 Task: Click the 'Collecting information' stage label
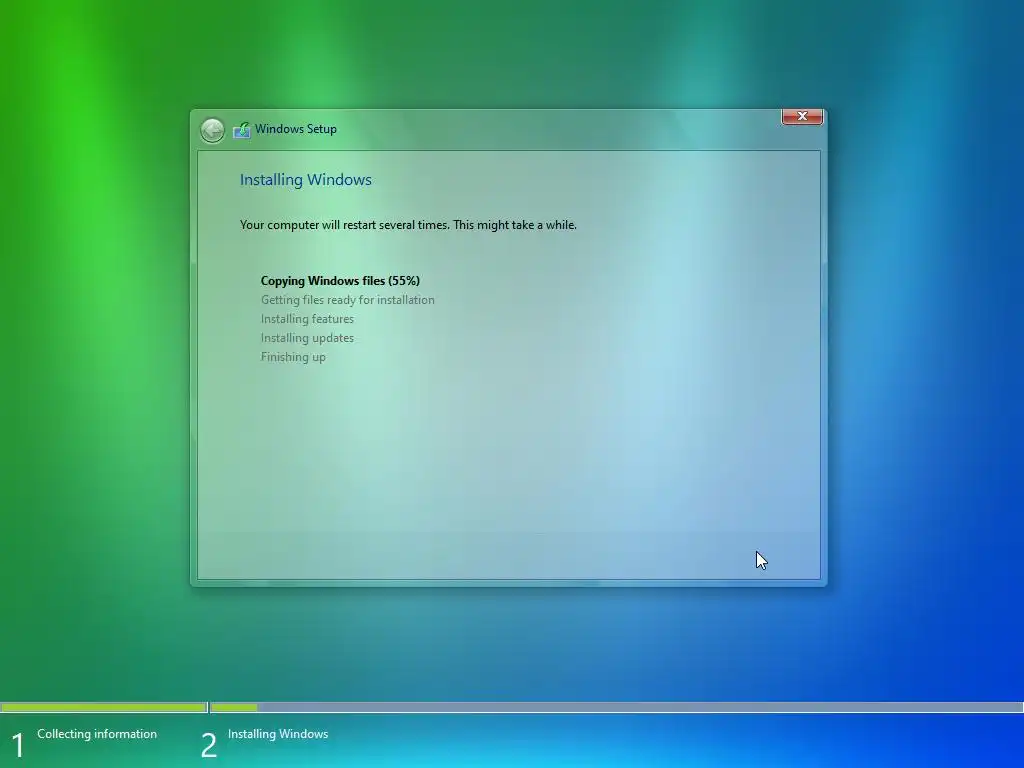tap(97, 734)
